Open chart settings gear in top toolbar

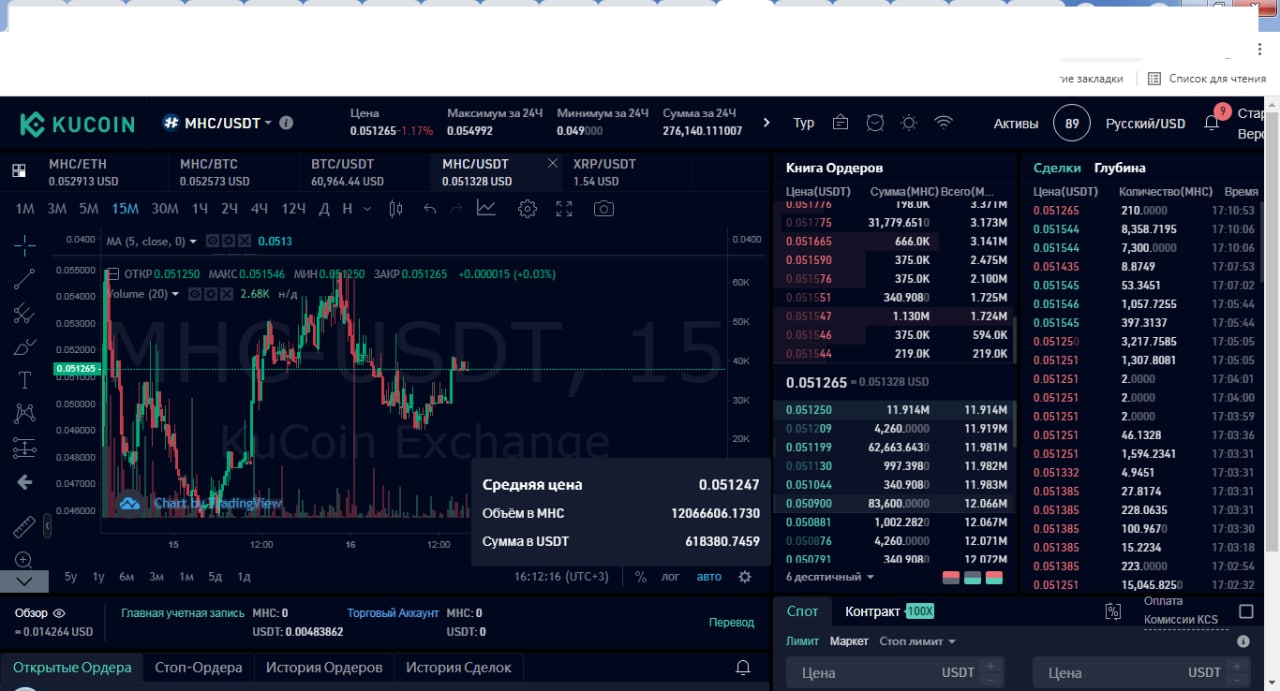527,208
